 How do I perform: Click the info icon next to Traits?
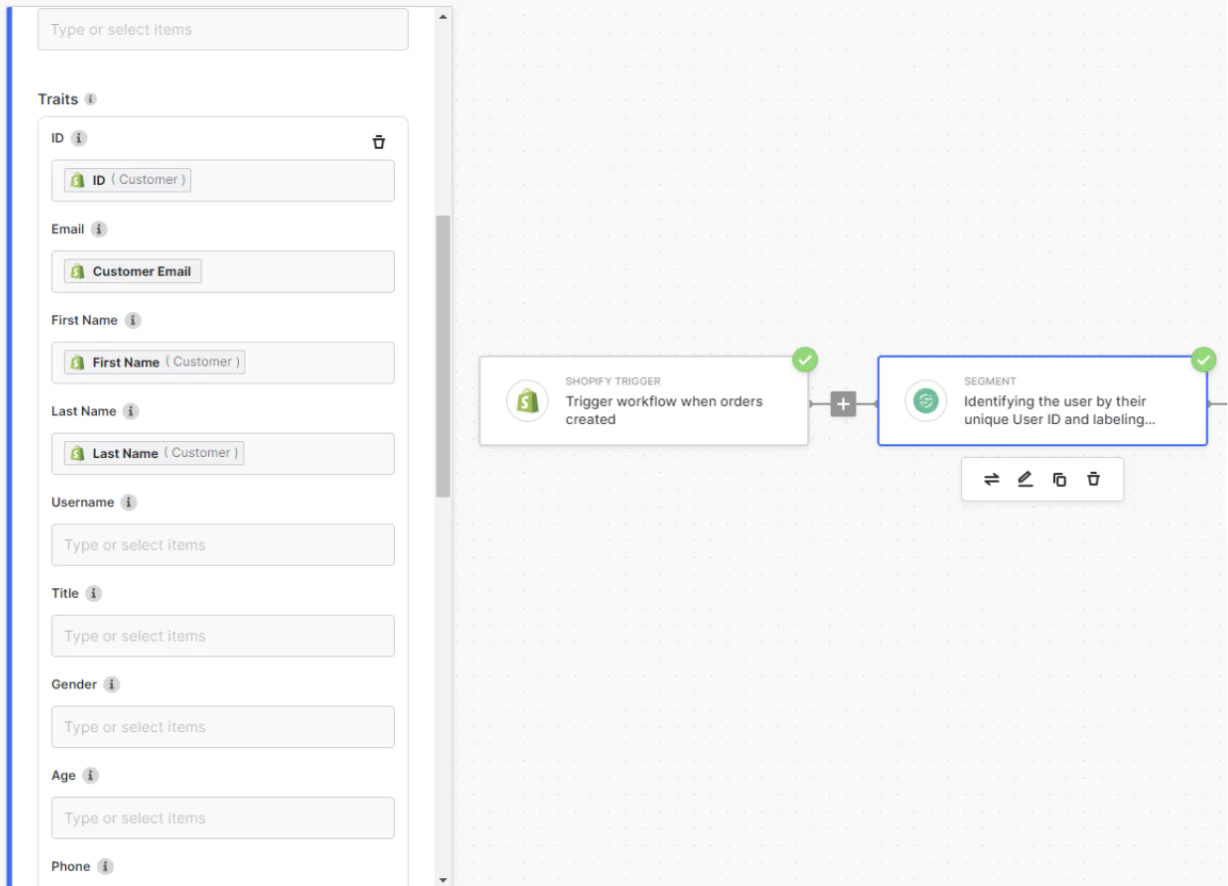coord(91,99)
